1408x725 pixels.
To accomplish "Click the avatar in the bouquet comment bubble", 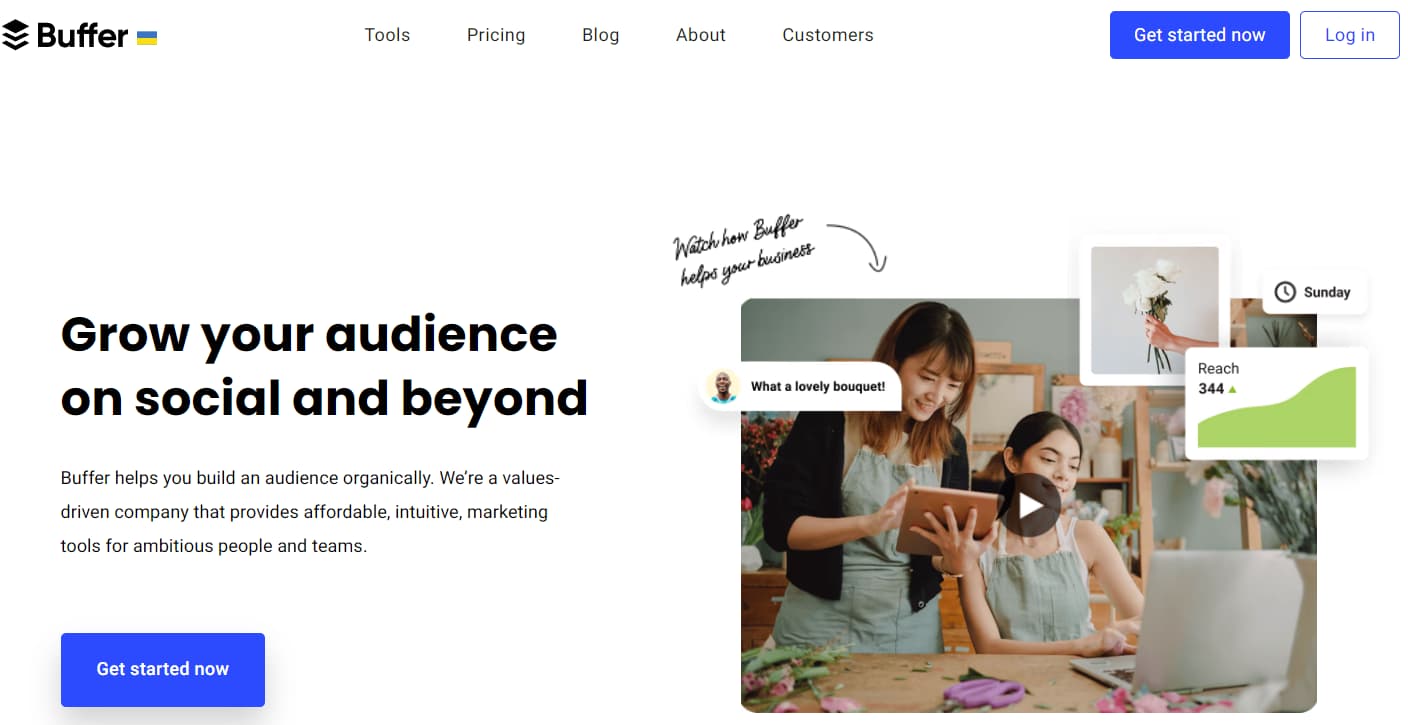I will [722, 386].
